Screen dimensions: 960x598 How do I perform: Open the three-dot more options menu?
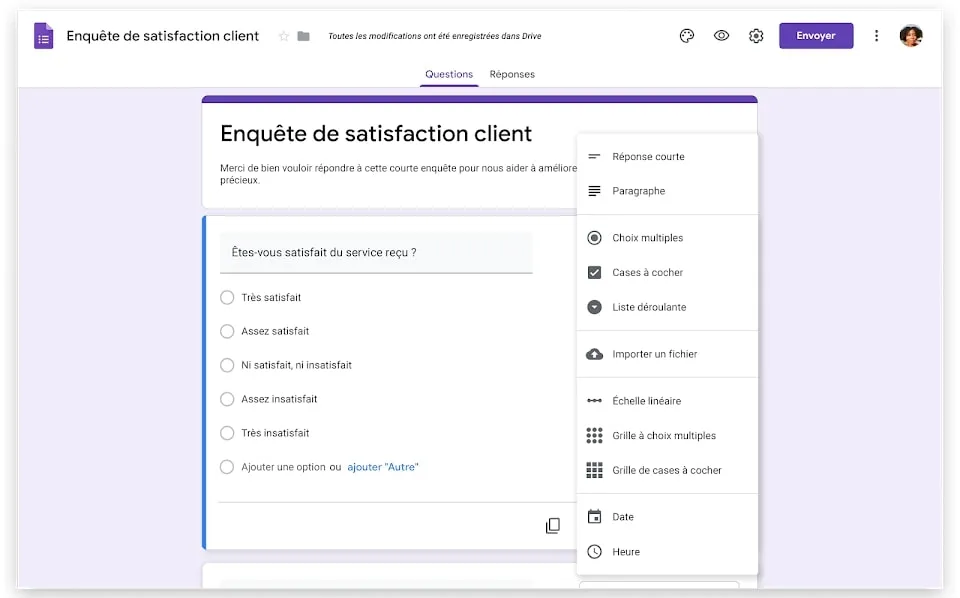click(876, 36)
